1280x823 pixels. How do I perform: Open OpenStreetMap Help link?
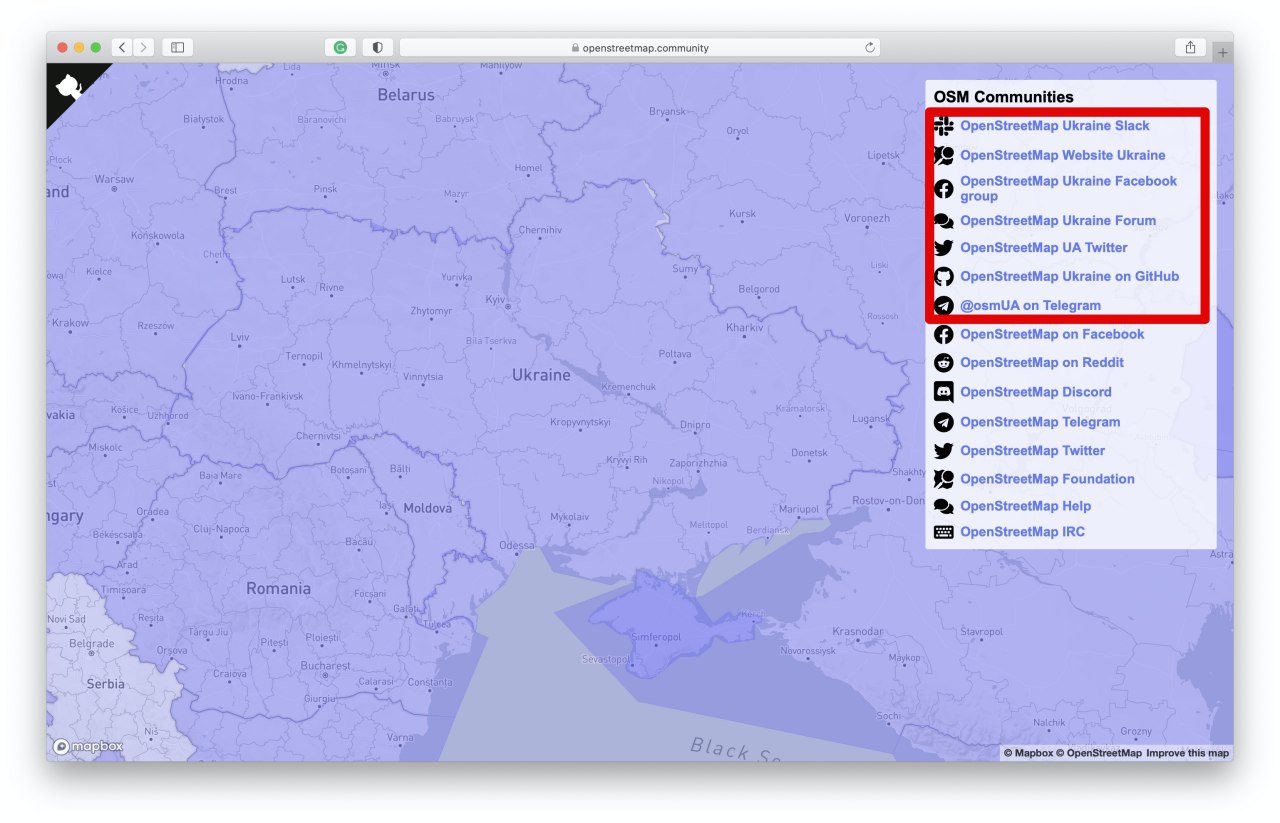click(1026, 506)
